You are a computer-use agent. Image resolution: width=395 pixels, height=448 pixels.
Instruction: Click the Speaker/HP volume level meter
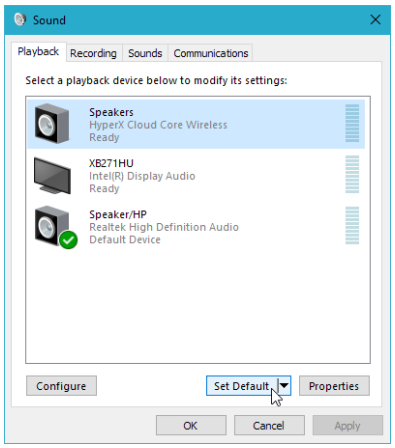(x=352, y=225)
